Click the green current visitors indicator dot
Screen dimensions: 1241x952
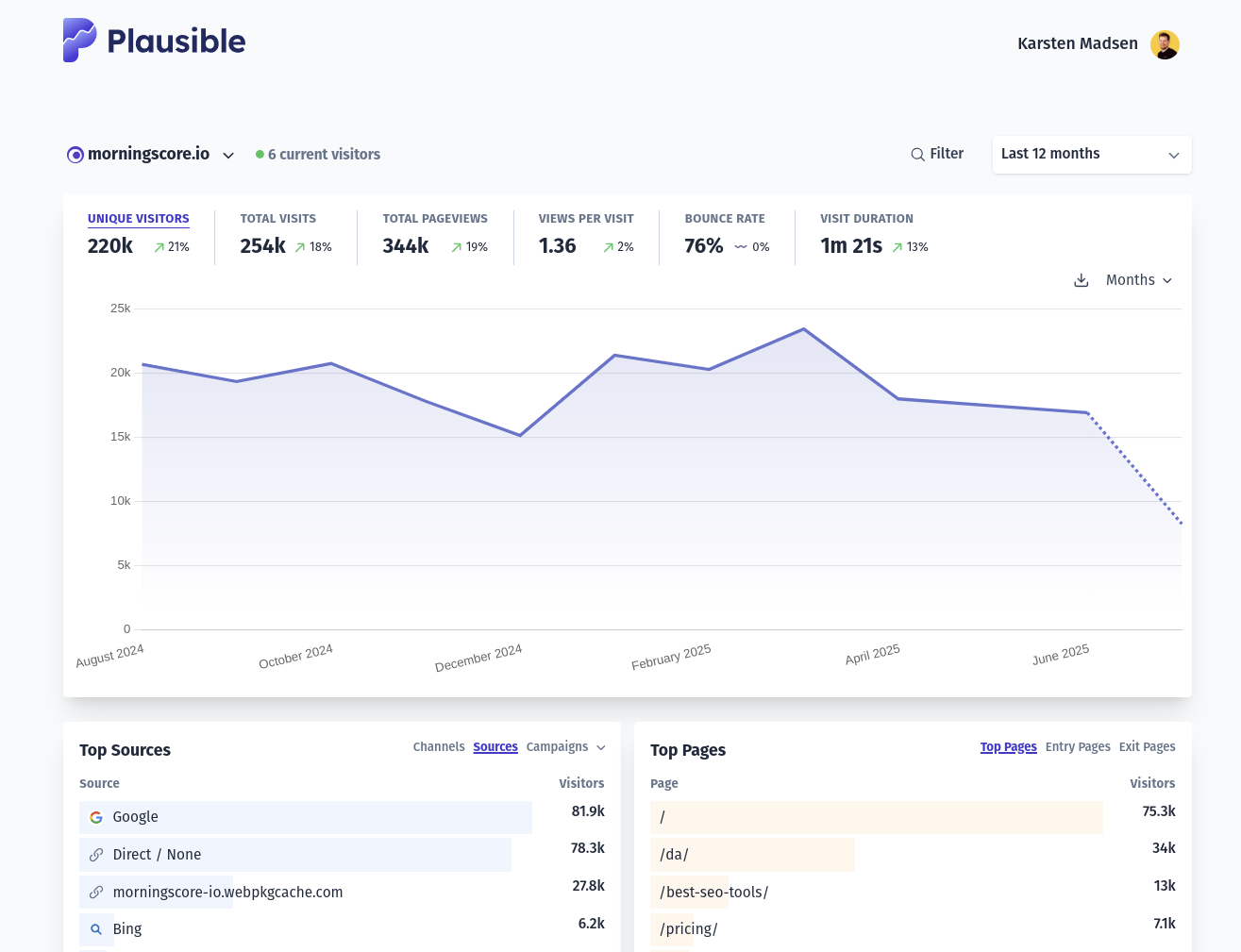click(260, 155)
